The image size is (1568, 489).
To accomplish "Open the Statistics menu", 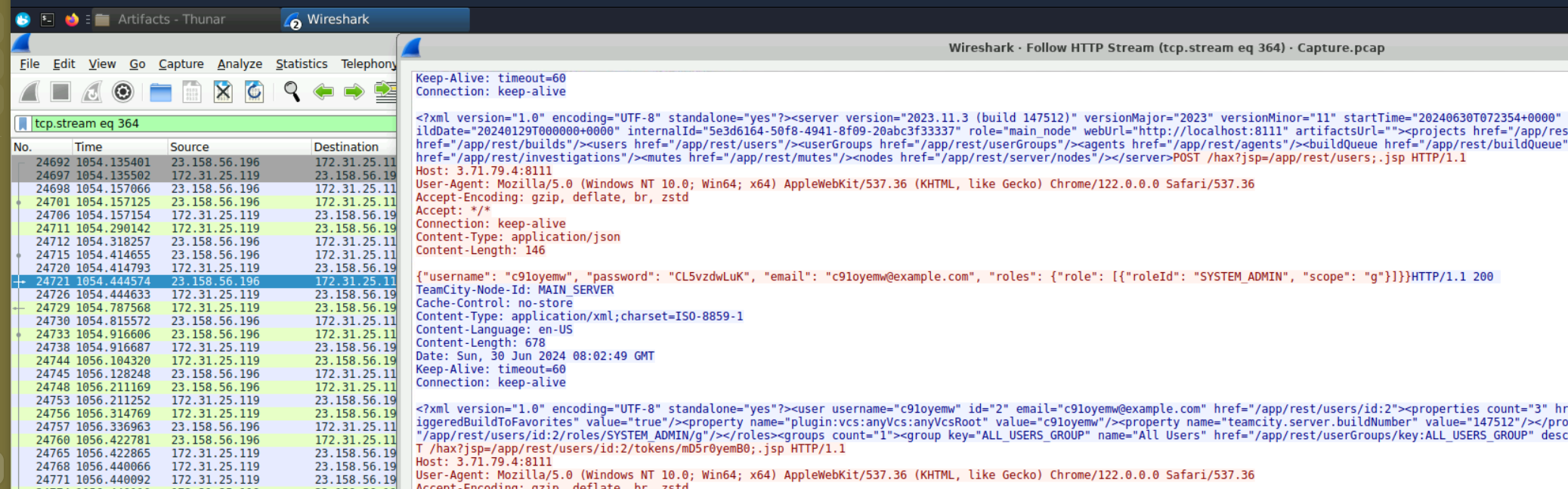I will (x=301, y=64).
